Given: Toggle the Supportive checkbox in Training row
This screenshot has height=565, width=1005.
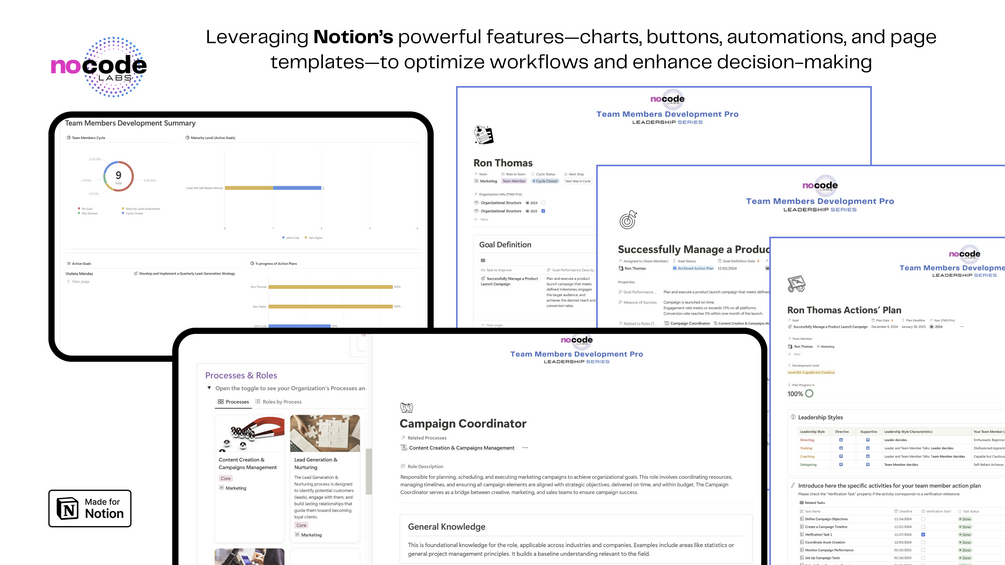Looking at the screenshot, I should coord(868,448).
